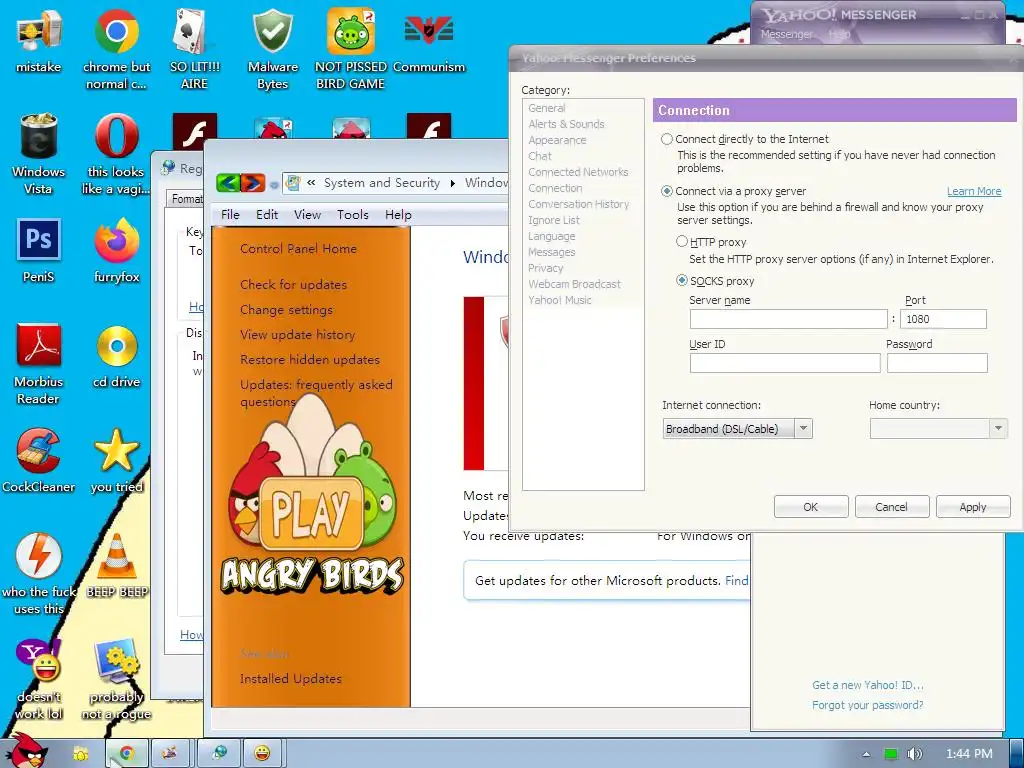1024x768 pixels.
Task: Click "Restore hidden updates" link
Action: pos(310,359)
